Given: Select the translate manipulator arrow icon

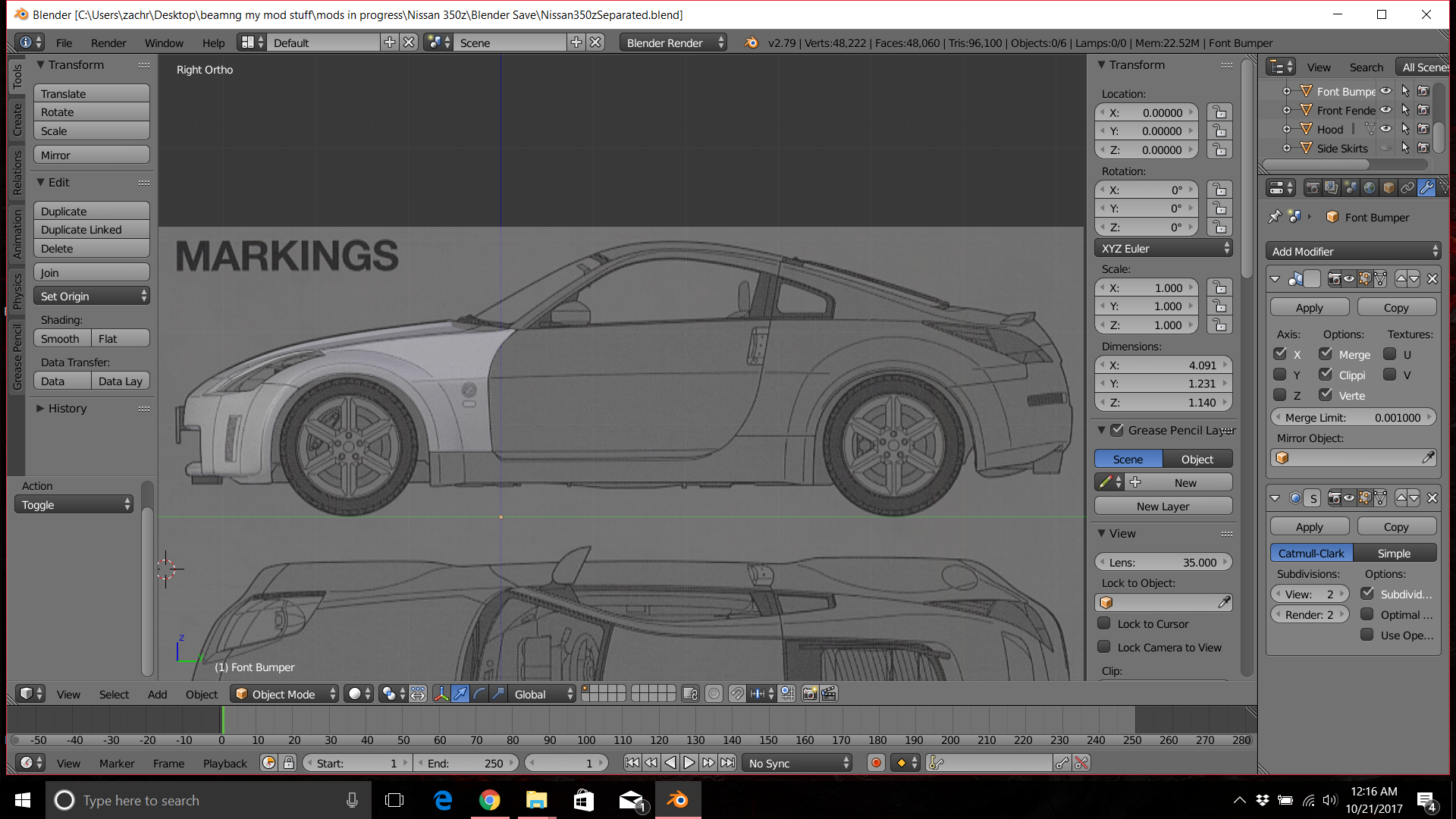Looking at the screenshot, I should coord(460,694).
